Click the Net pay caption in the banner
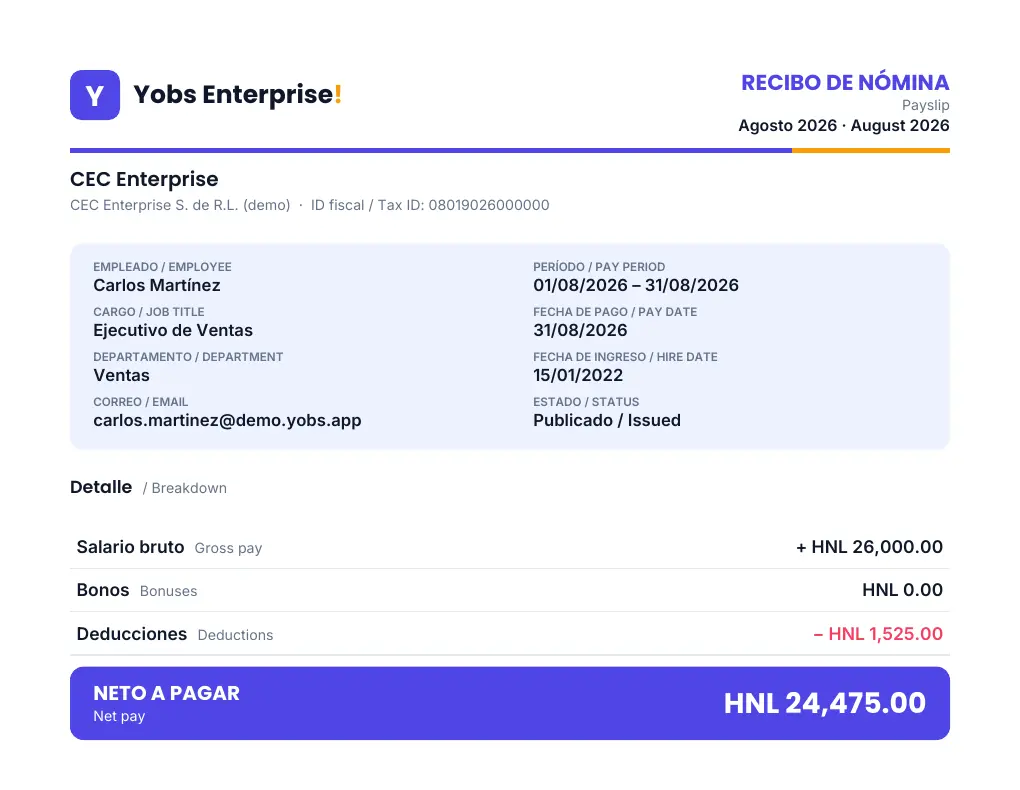Image resolution: width=1020 pixels, height=790 pixels. (119, 716)
